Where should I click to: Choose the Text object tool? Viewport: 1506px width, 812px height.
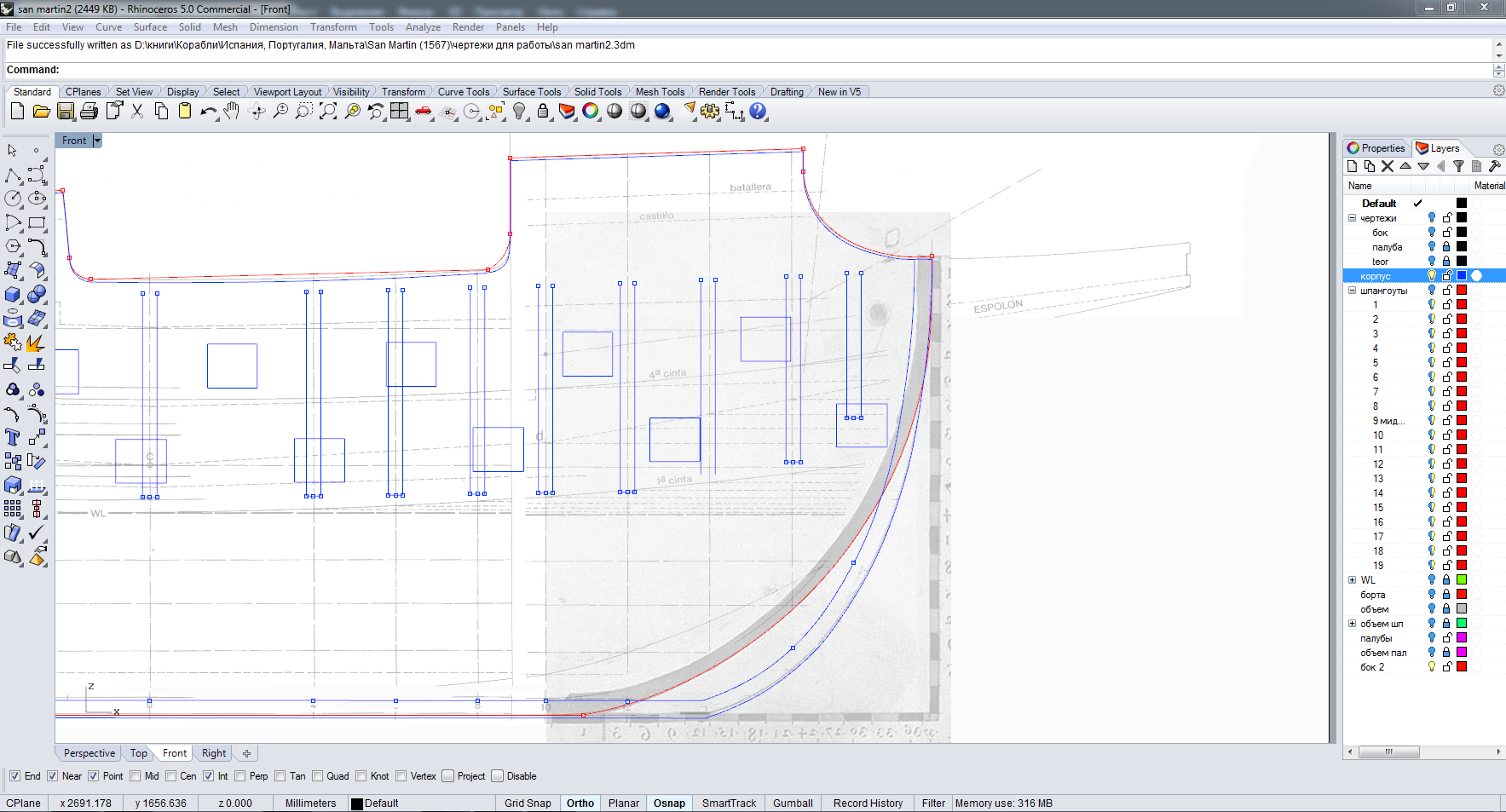pos(13,437)
